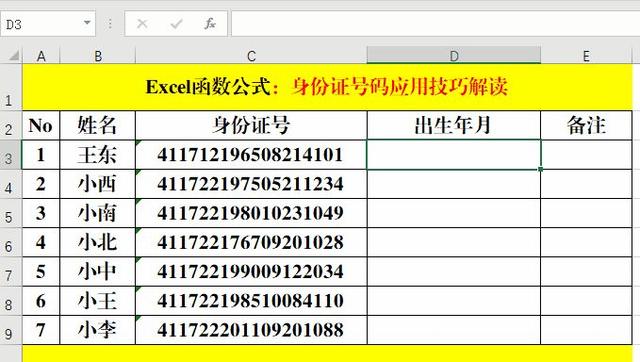Select column D header

[454, 55]
